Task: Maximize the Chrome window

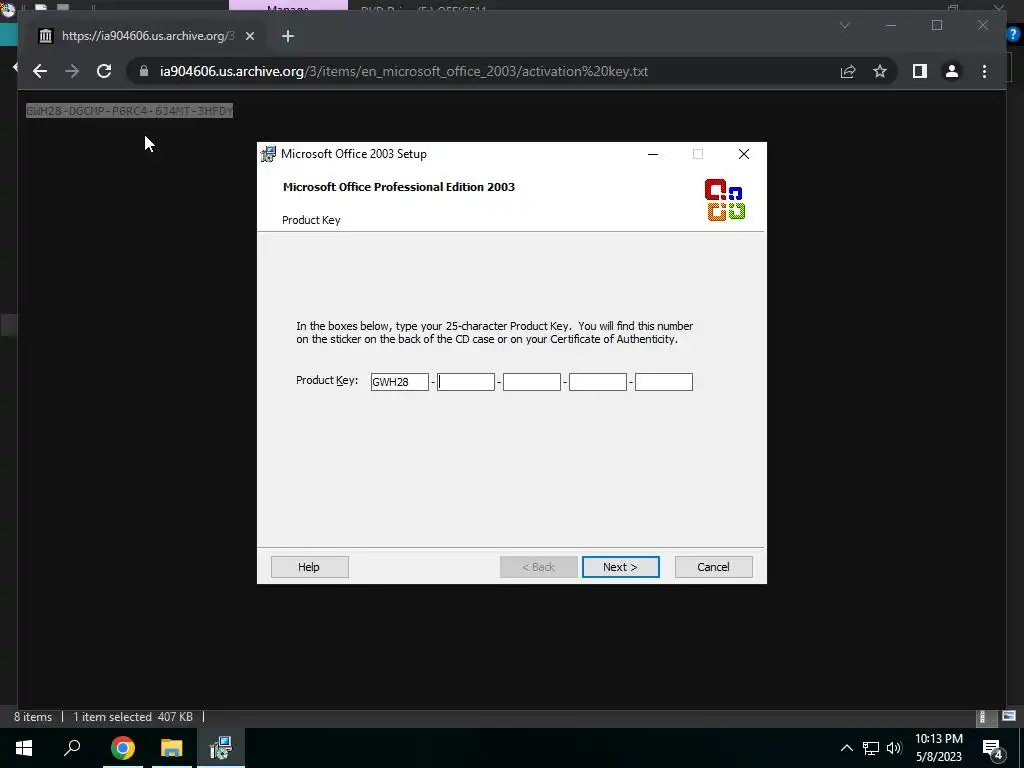Action: 937,25
